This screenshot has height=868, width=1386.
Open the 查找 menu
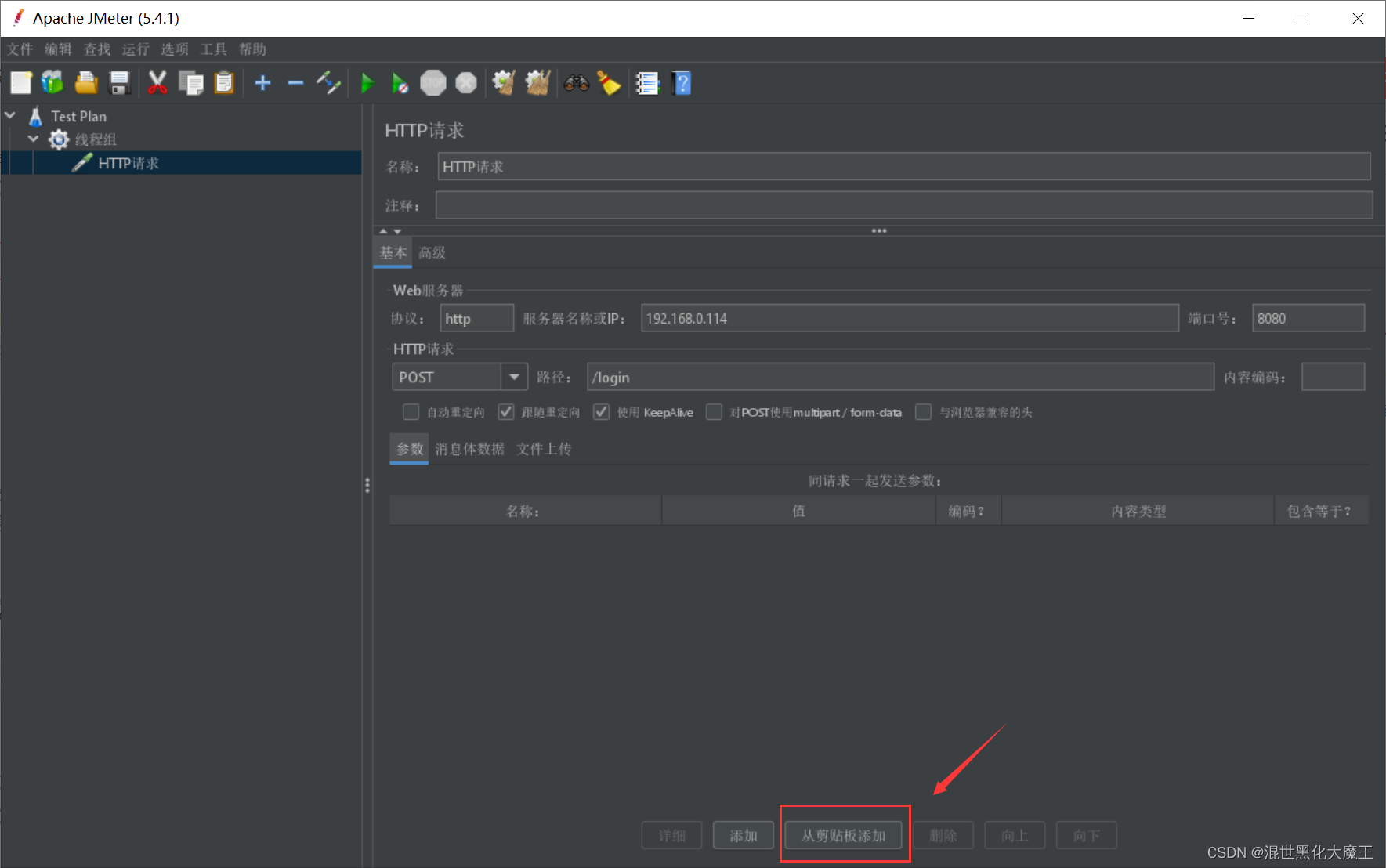97,49
